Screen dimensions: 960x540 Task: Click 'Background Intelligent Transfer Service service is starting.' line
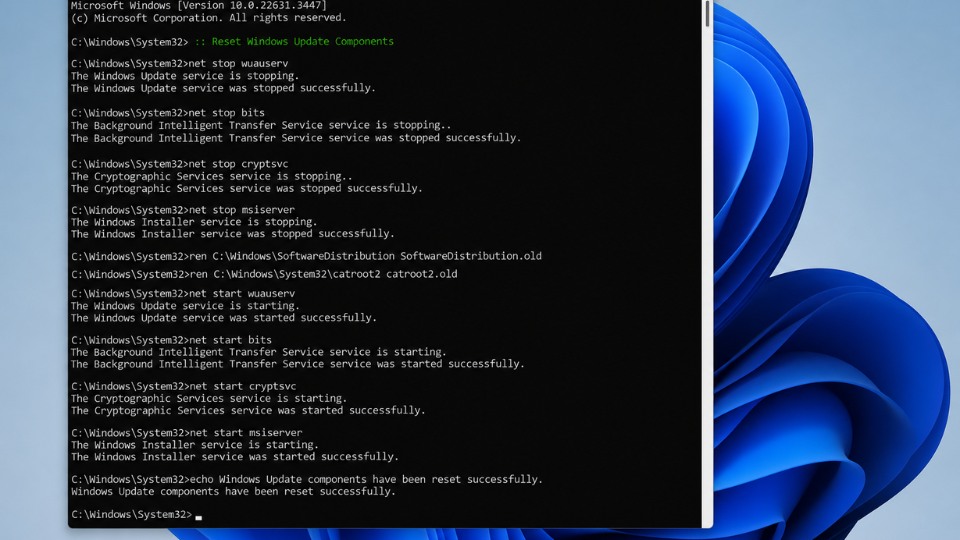pos(258,353)
